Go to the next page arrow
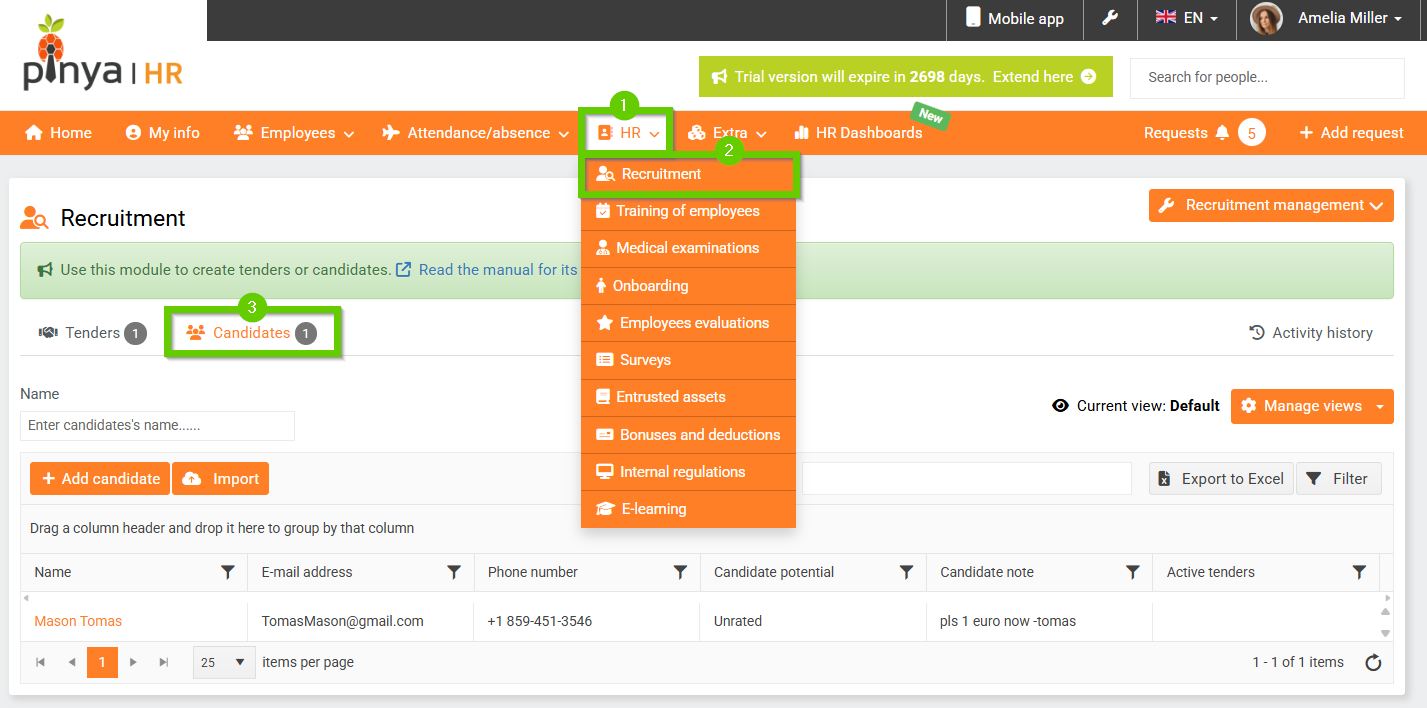This screenshot has height=708, width=1427. 133,662
